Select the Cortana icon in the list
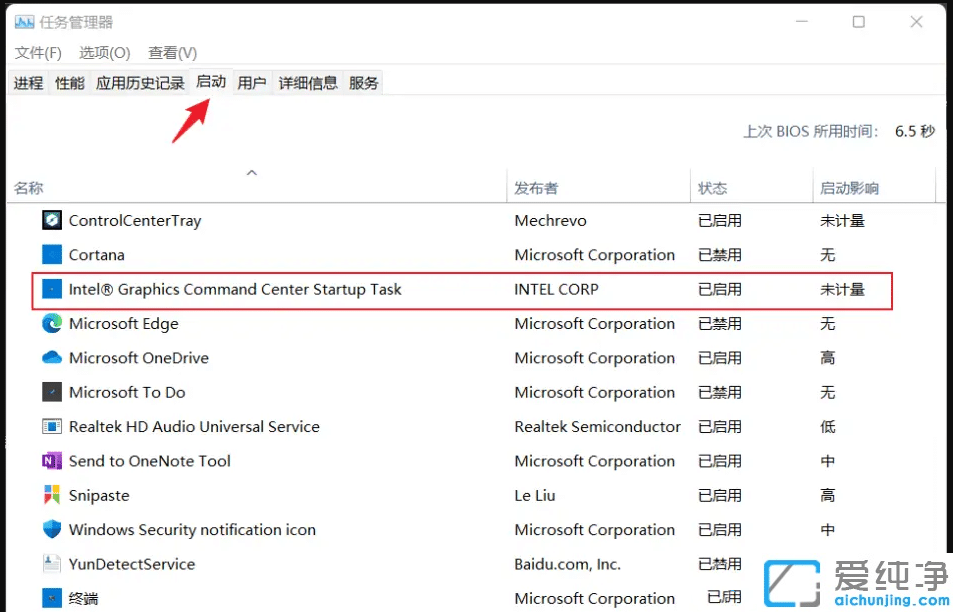Image resolution: width=953 pixels, height=612 pixels. click(52, 255)
